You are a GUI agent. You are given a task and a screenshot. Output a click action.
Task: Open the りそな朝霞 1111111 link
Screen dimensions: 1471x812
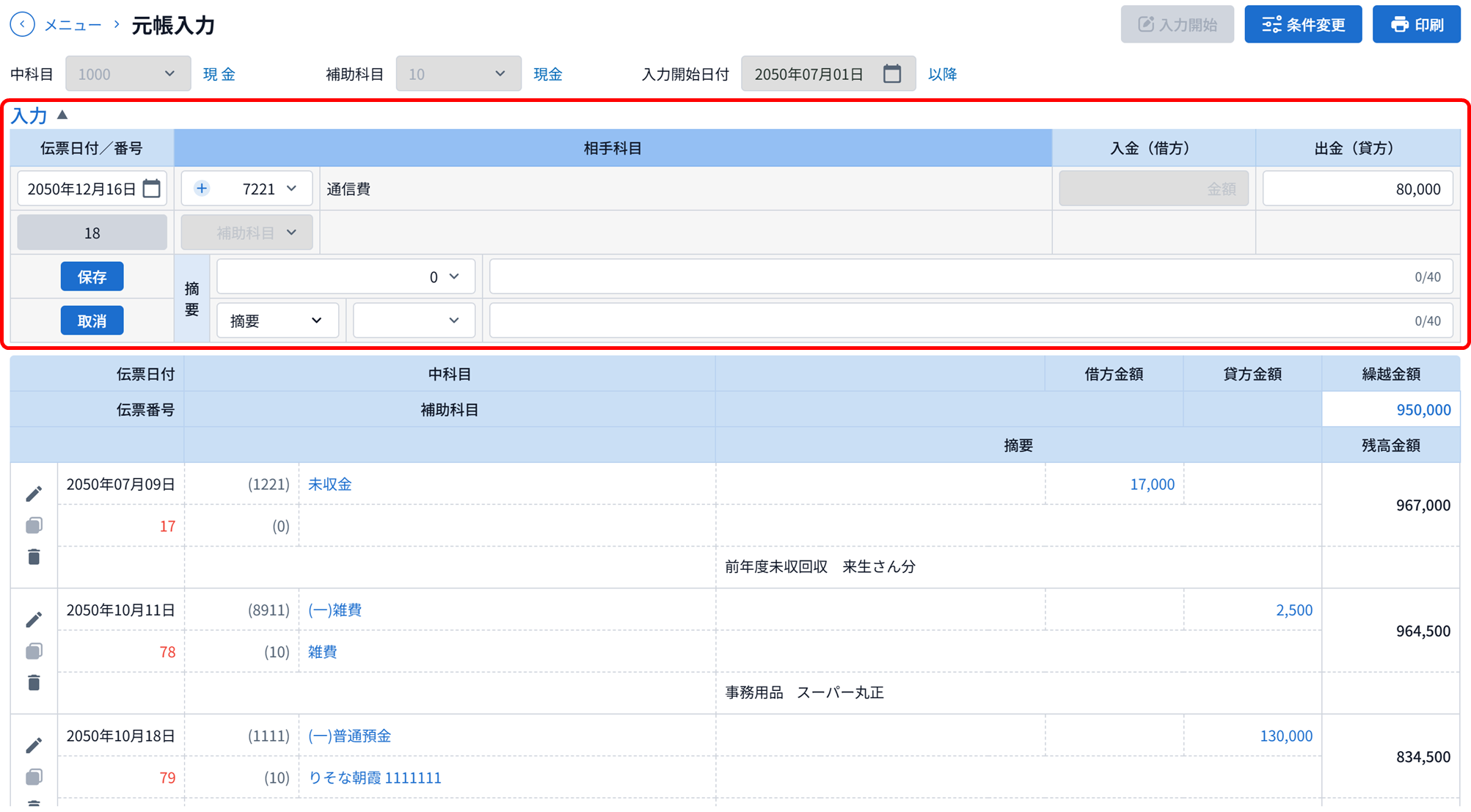point(375,778)
